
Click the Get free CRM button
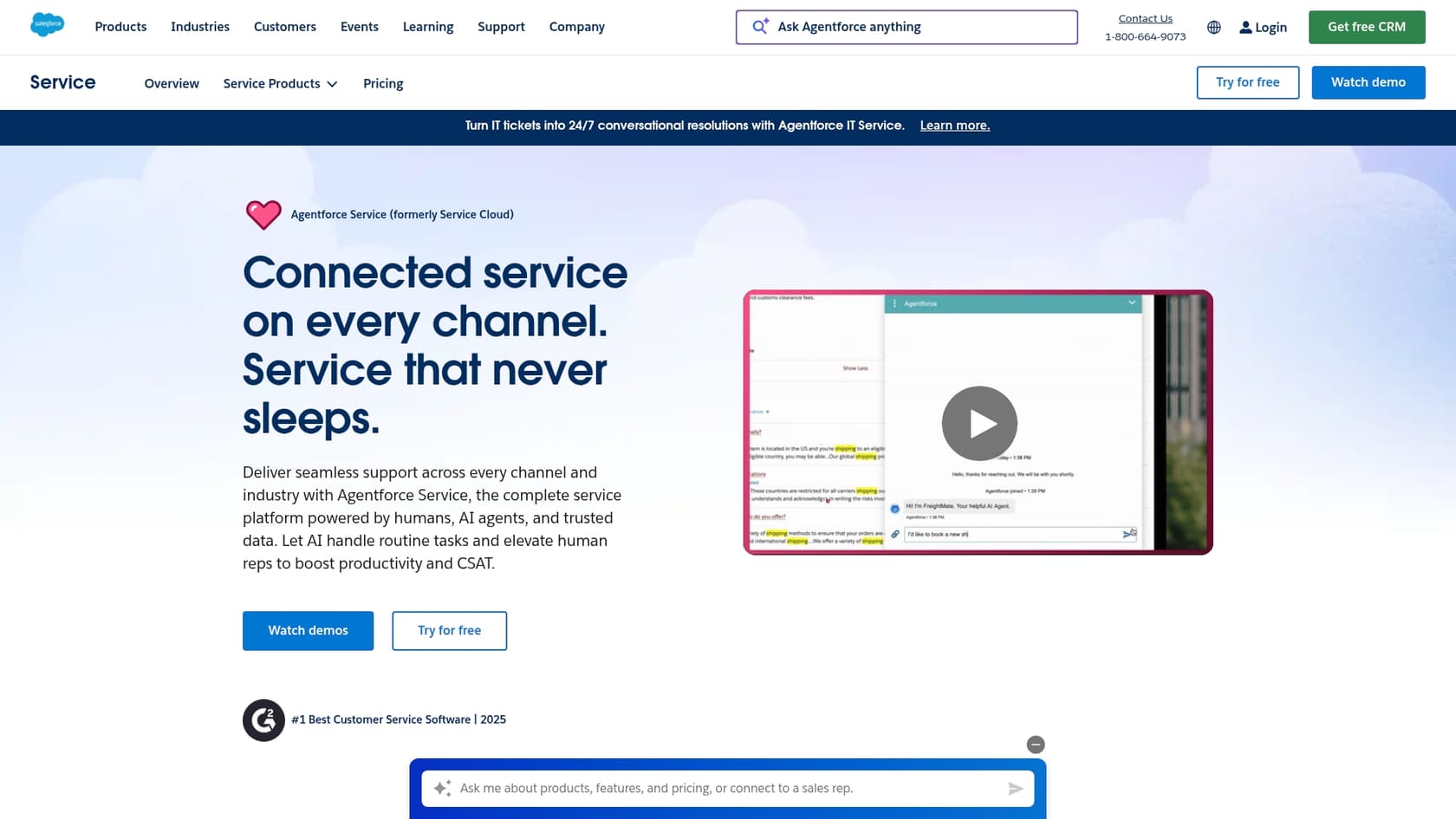[x=1367, y=27]
